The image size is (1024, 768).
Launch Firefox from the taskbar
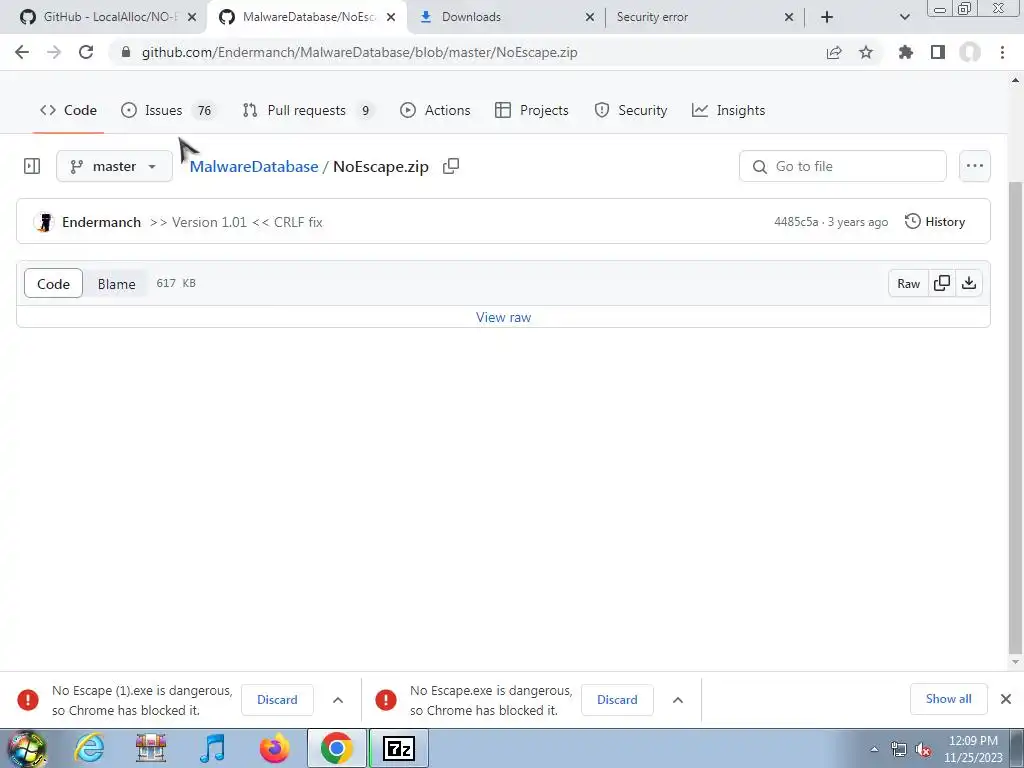tap(275, 748)
